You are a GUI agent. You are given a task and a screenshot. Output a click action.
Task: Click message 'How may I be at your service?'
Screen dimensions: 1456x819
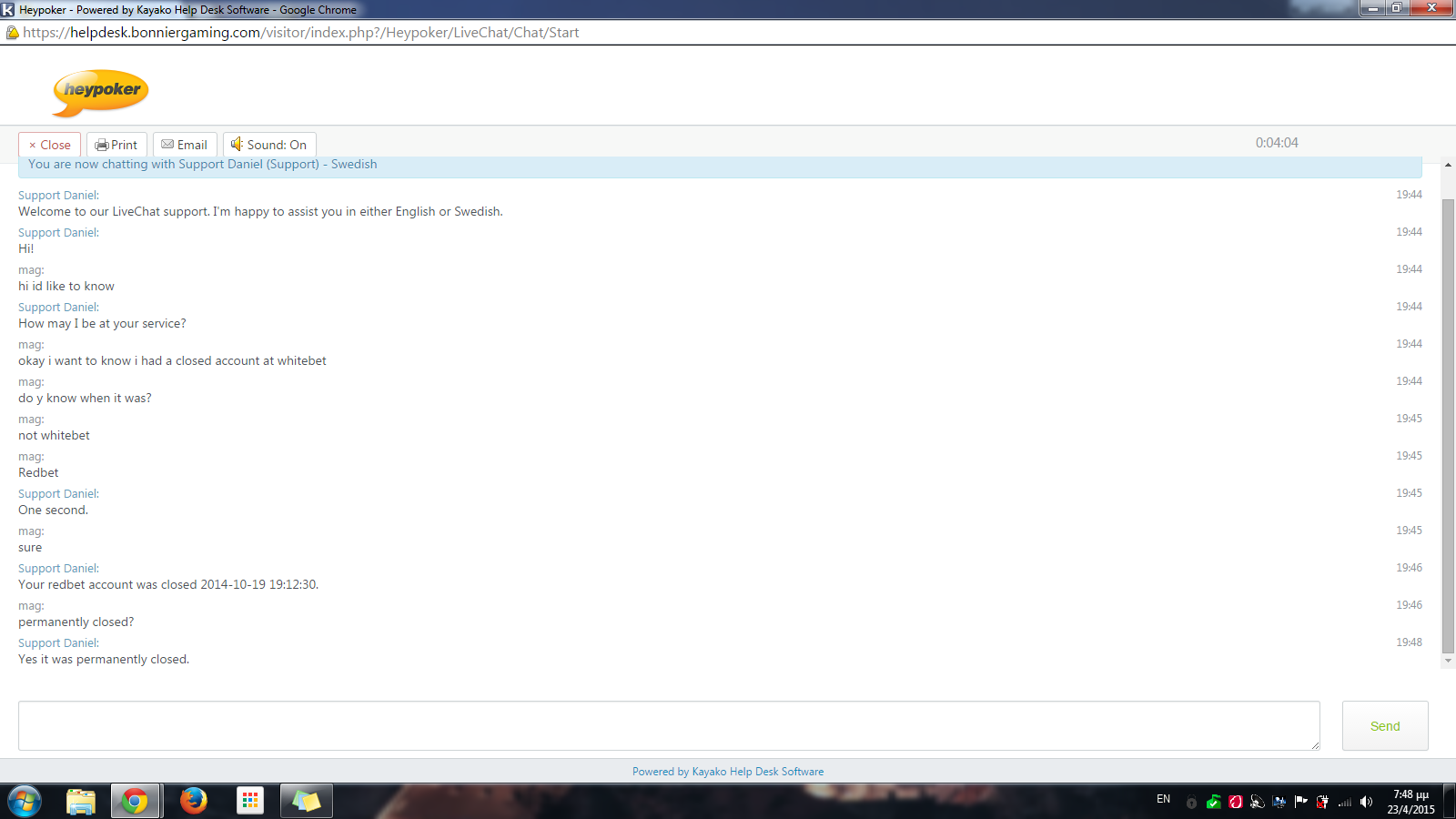pos(102,324)
